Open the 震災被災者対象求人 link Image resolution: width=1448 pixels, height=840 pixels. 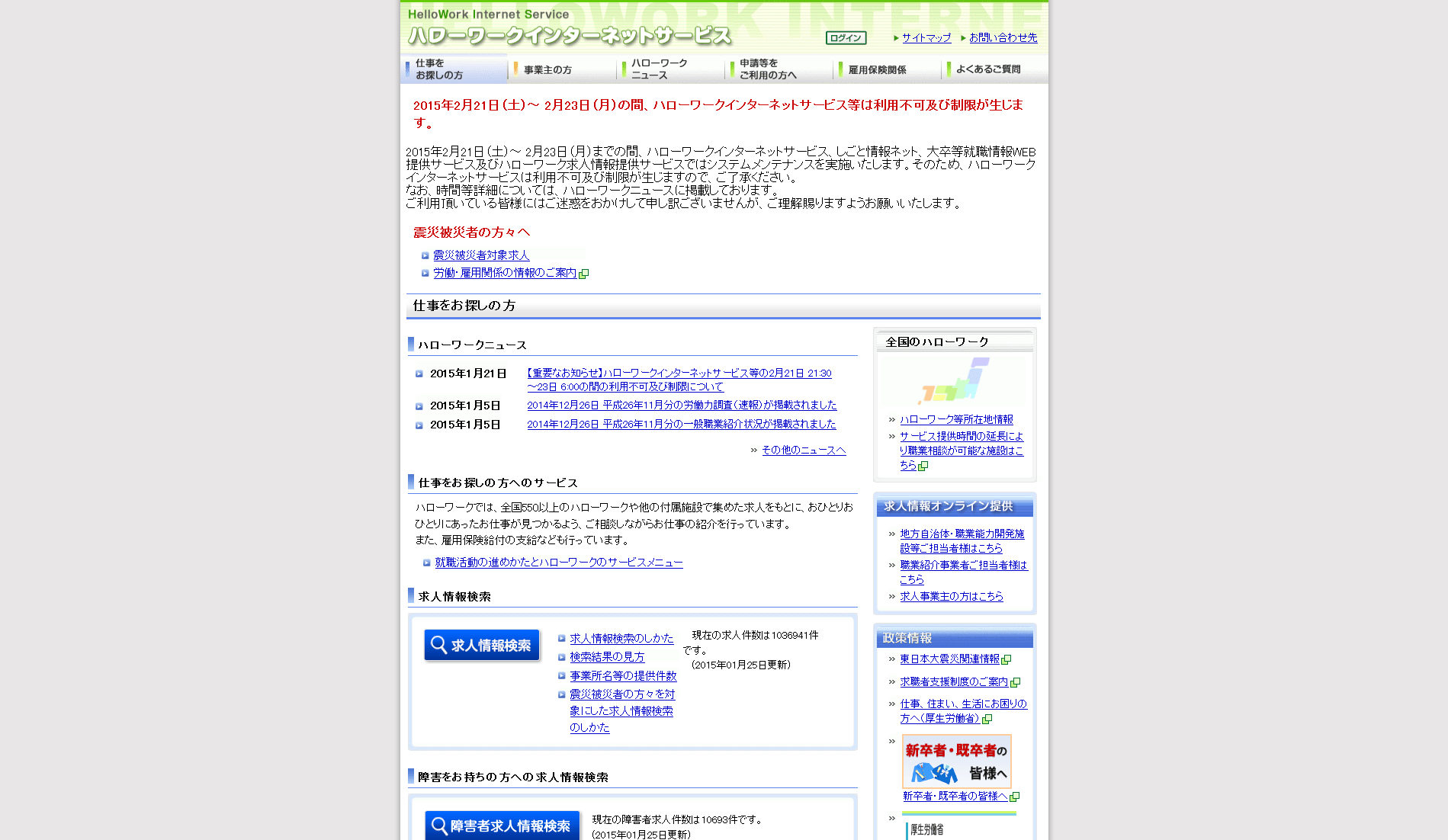(x=481, y=255)
